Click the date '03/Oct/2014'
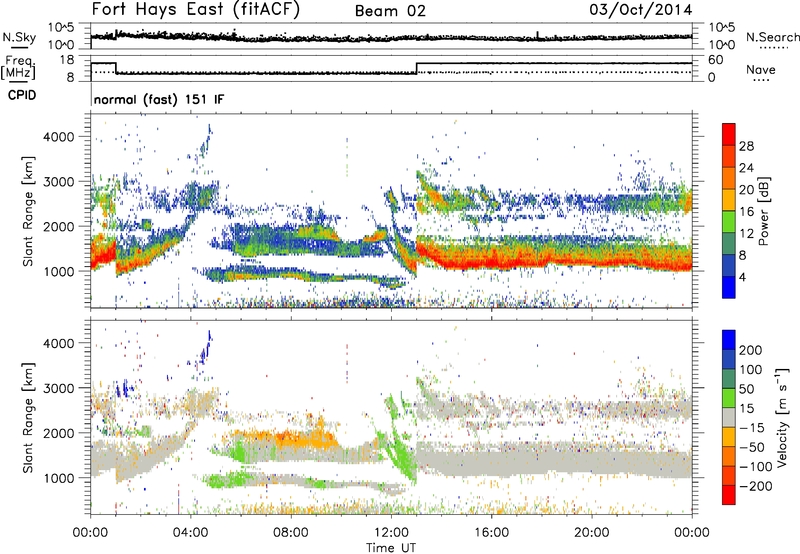The image size is (800, 554). coord(641,10)
